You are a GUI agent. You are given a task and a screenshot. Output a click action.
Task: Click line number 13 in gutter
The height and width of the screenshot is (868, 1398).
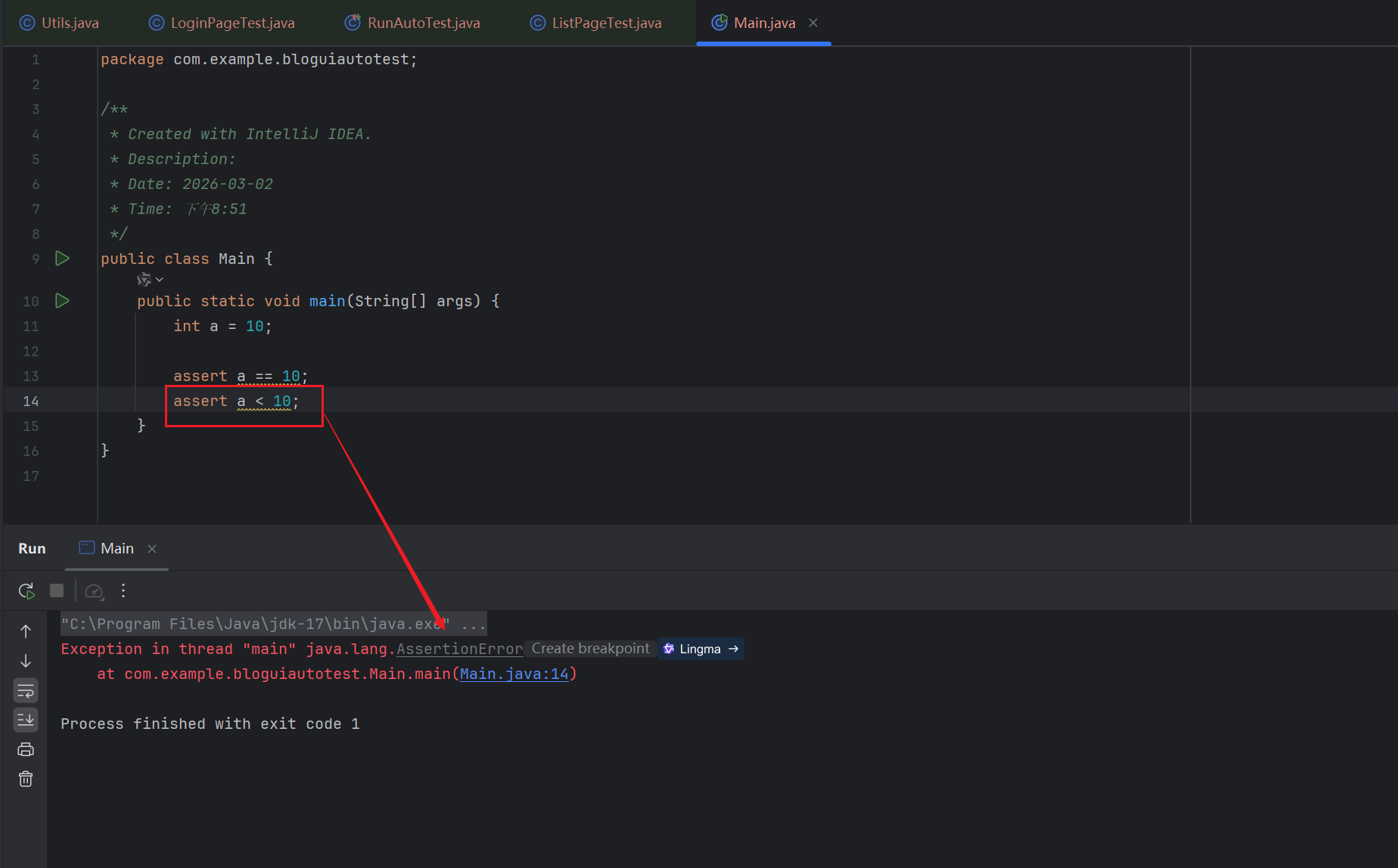point(30,377)
